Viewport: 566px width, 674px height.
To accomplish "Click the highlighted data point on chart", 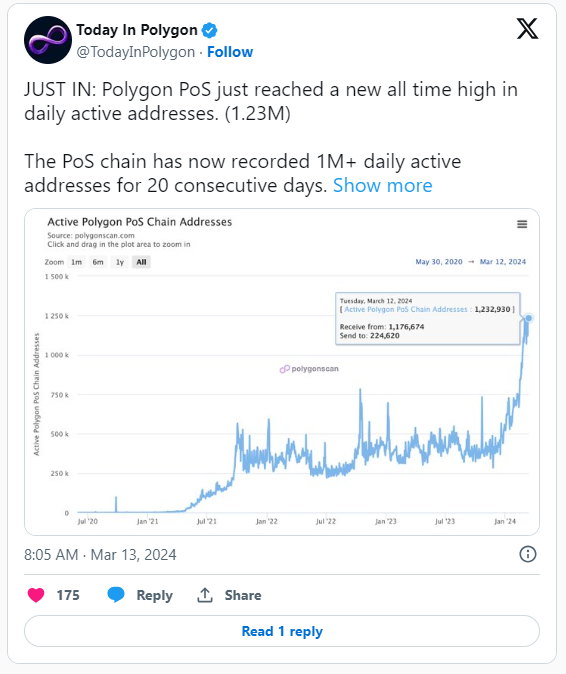I will (x=529, y=318).
